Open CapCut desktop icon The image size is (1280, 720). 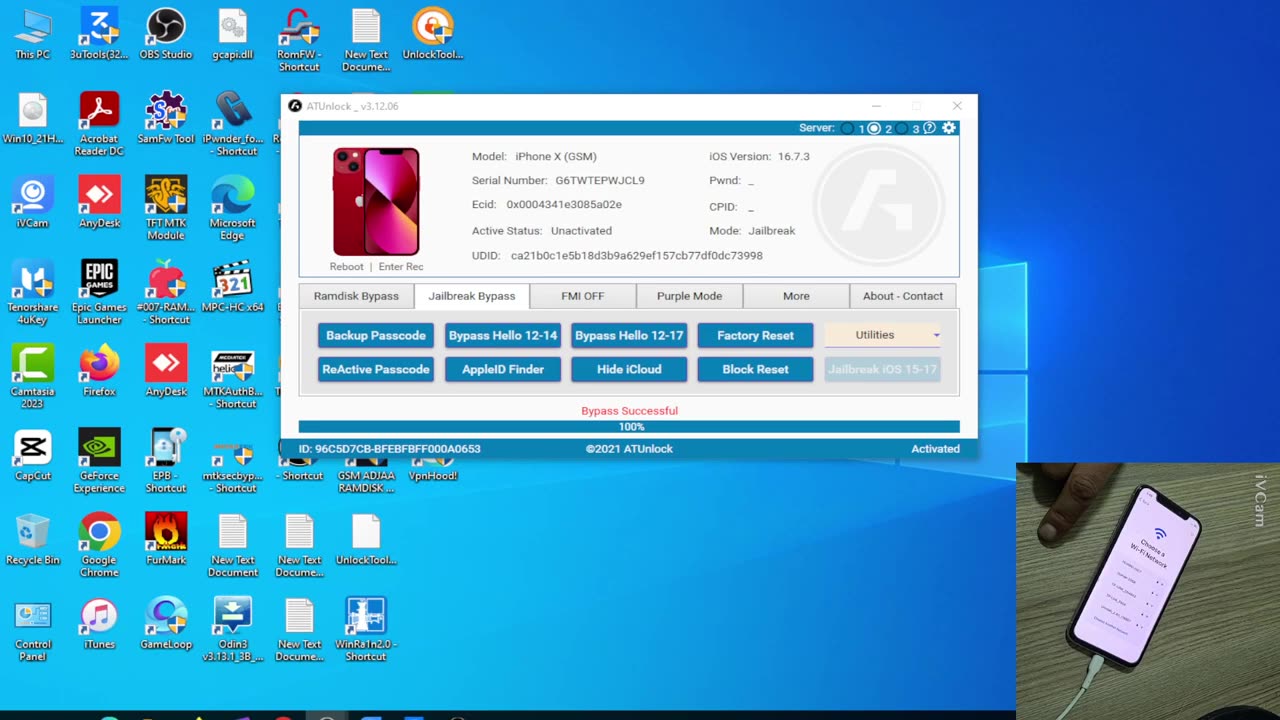pos(32,456)
